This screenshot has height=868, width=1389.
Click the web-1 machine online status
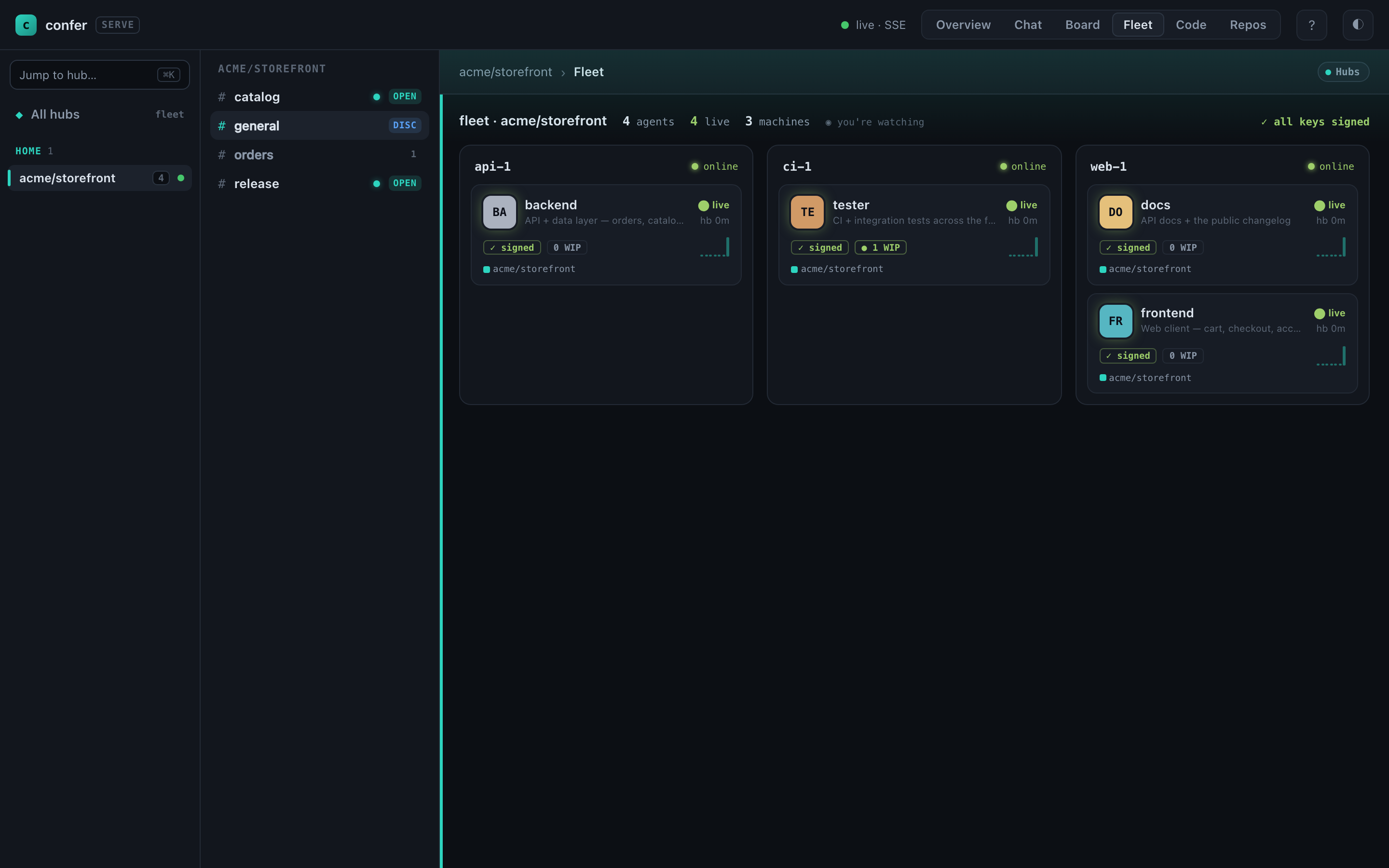tap(1331, 166)
